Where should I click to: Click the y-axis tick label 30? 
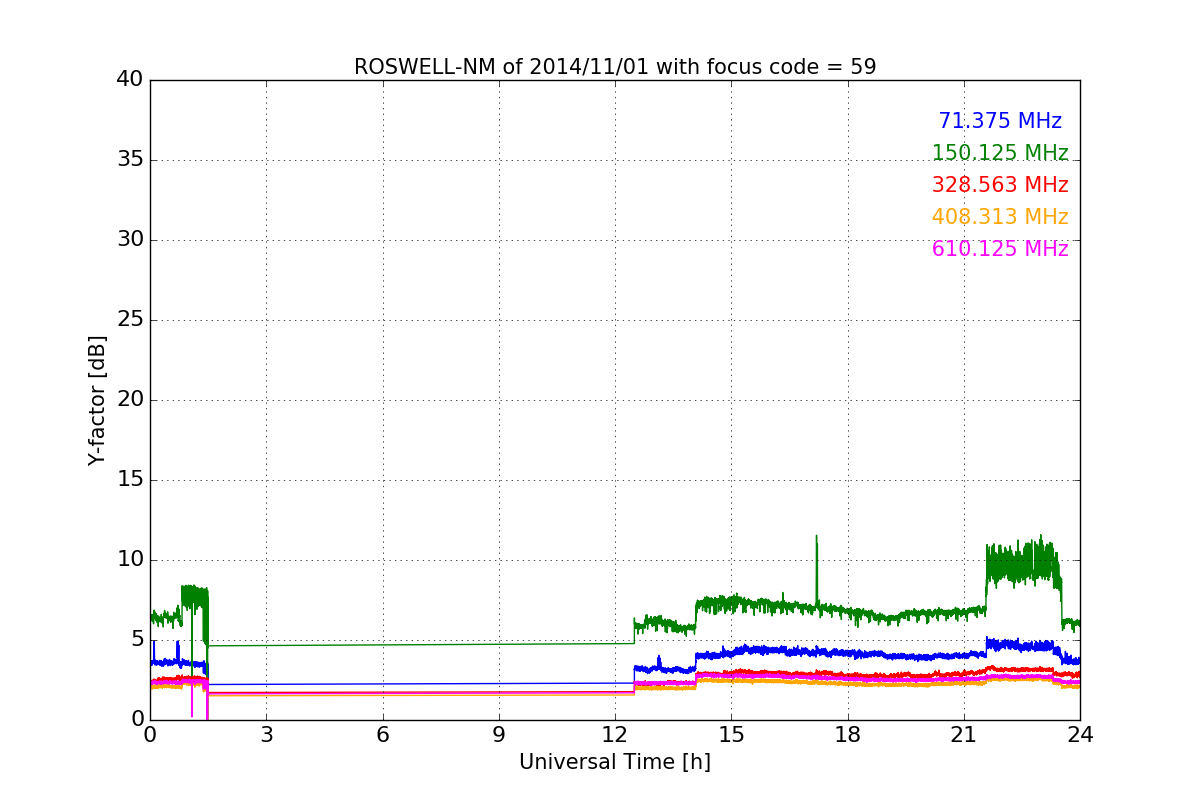pos(130,240)
